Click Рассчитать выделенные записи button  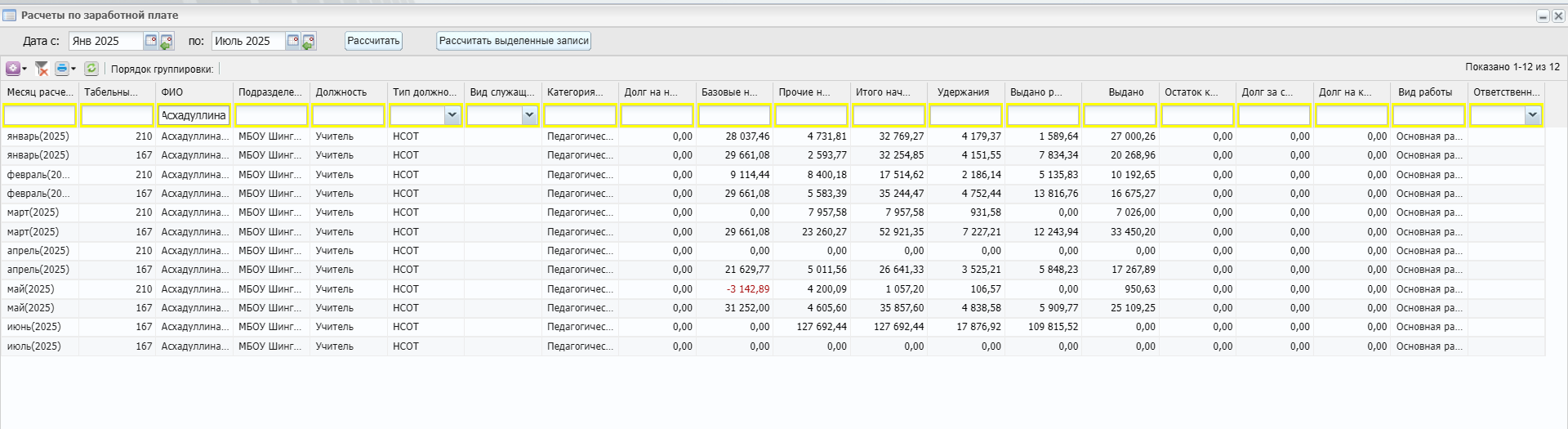click(514, 41)
